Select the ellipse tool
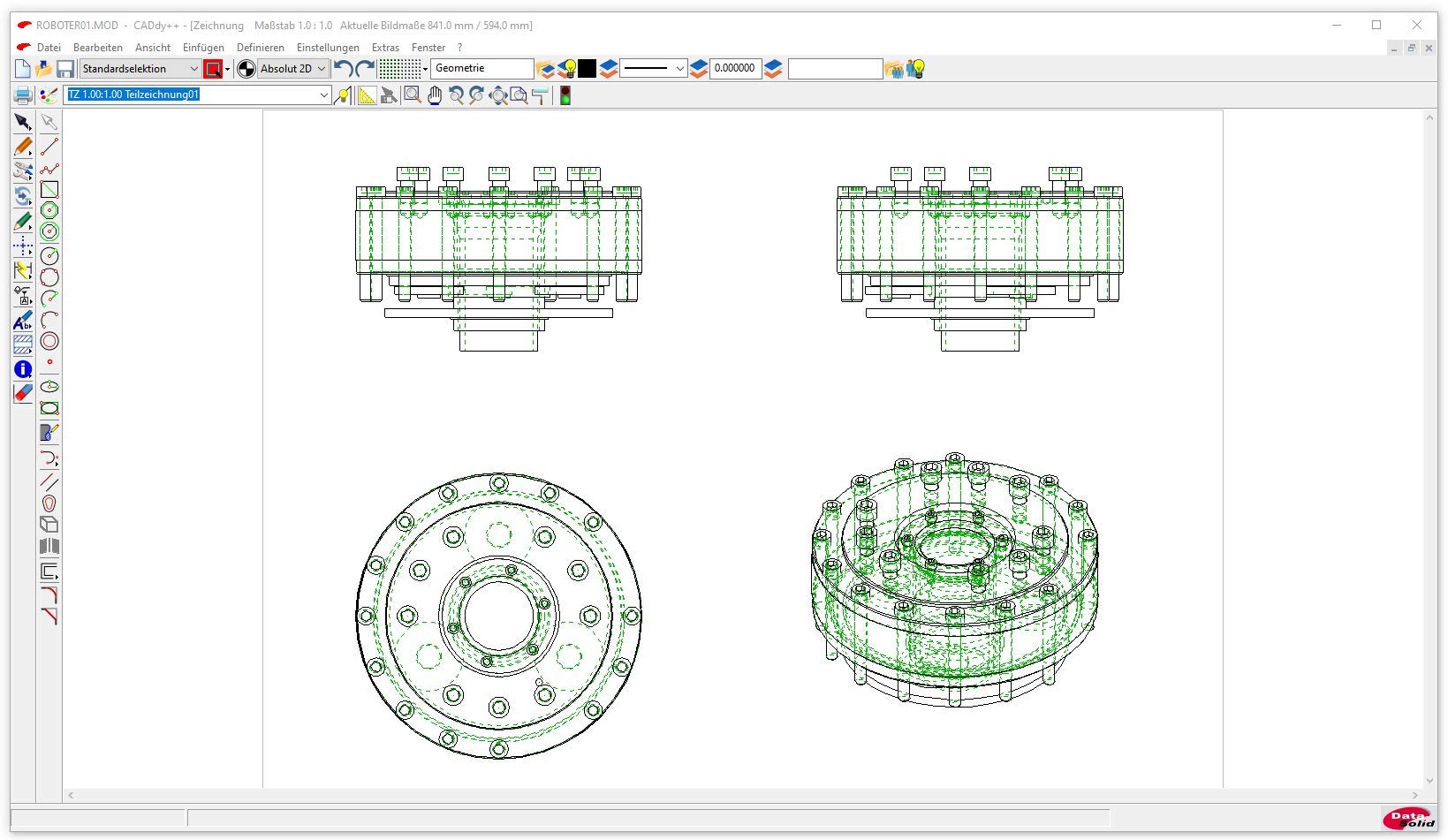1448x840 pixels. [49, 387]
